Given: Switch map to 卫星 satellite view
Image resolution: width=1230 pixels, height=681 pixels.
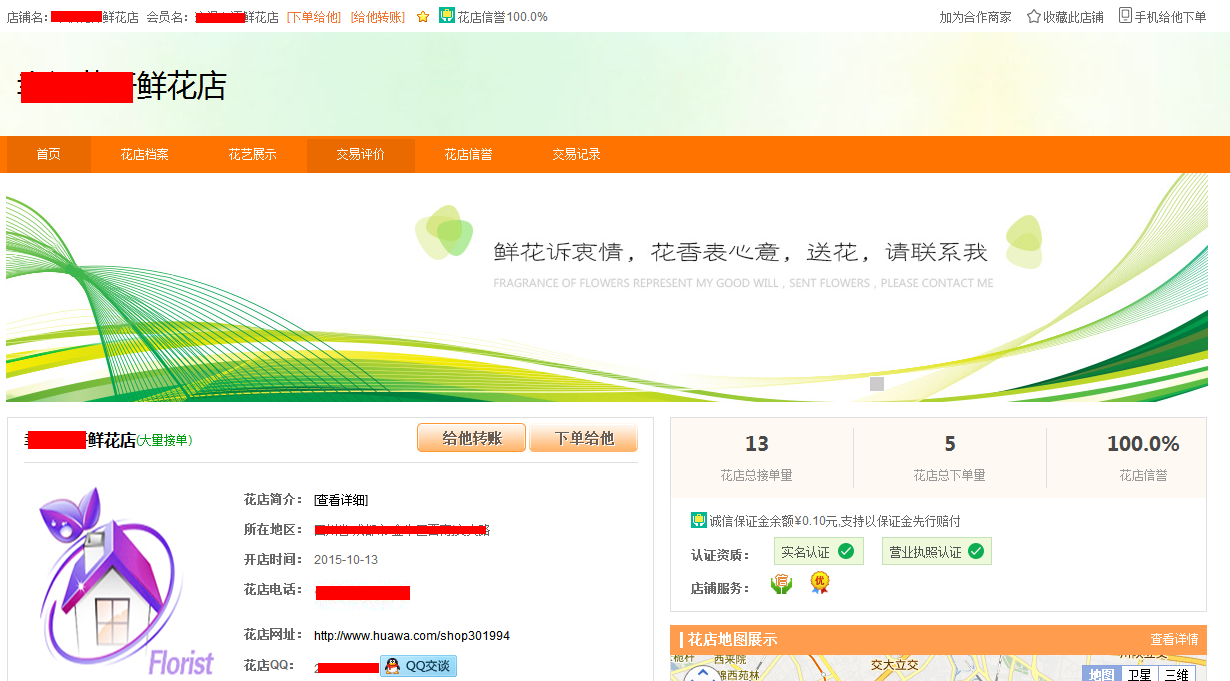Looking at the screenshot, I should pos(1139,674).
